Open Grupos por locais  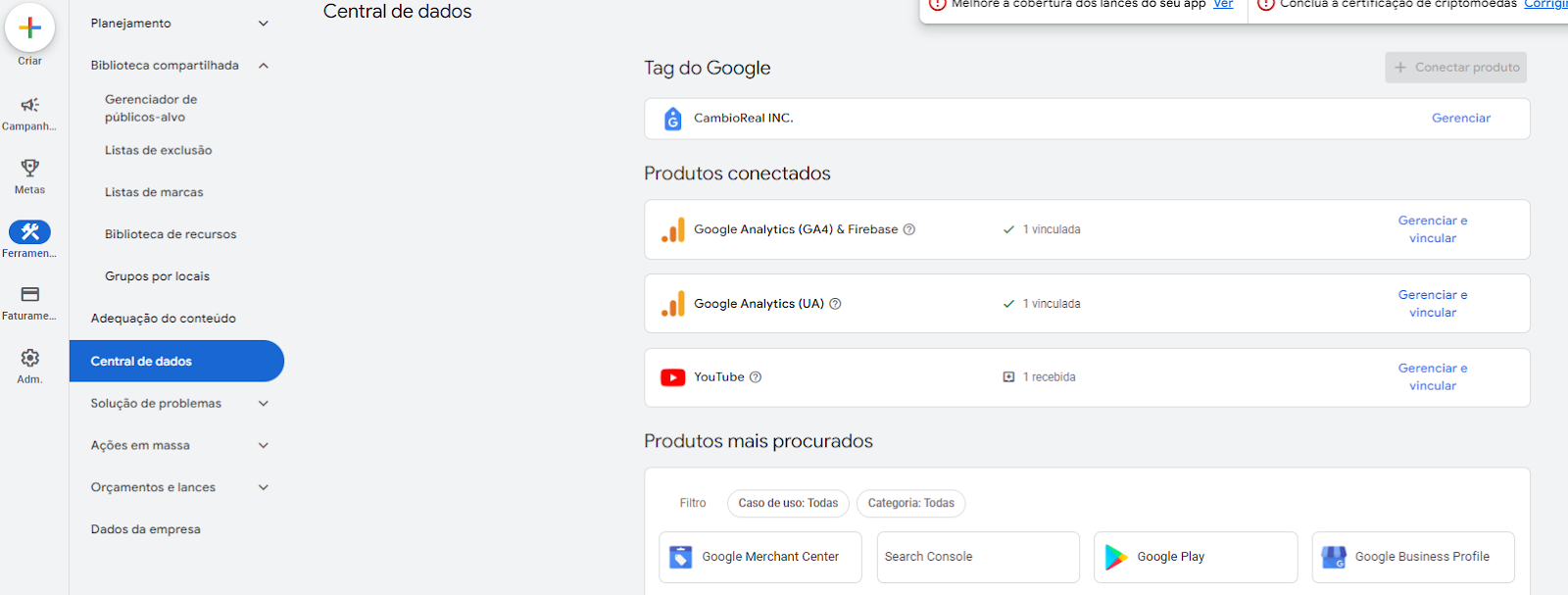[x=157, y=276]
